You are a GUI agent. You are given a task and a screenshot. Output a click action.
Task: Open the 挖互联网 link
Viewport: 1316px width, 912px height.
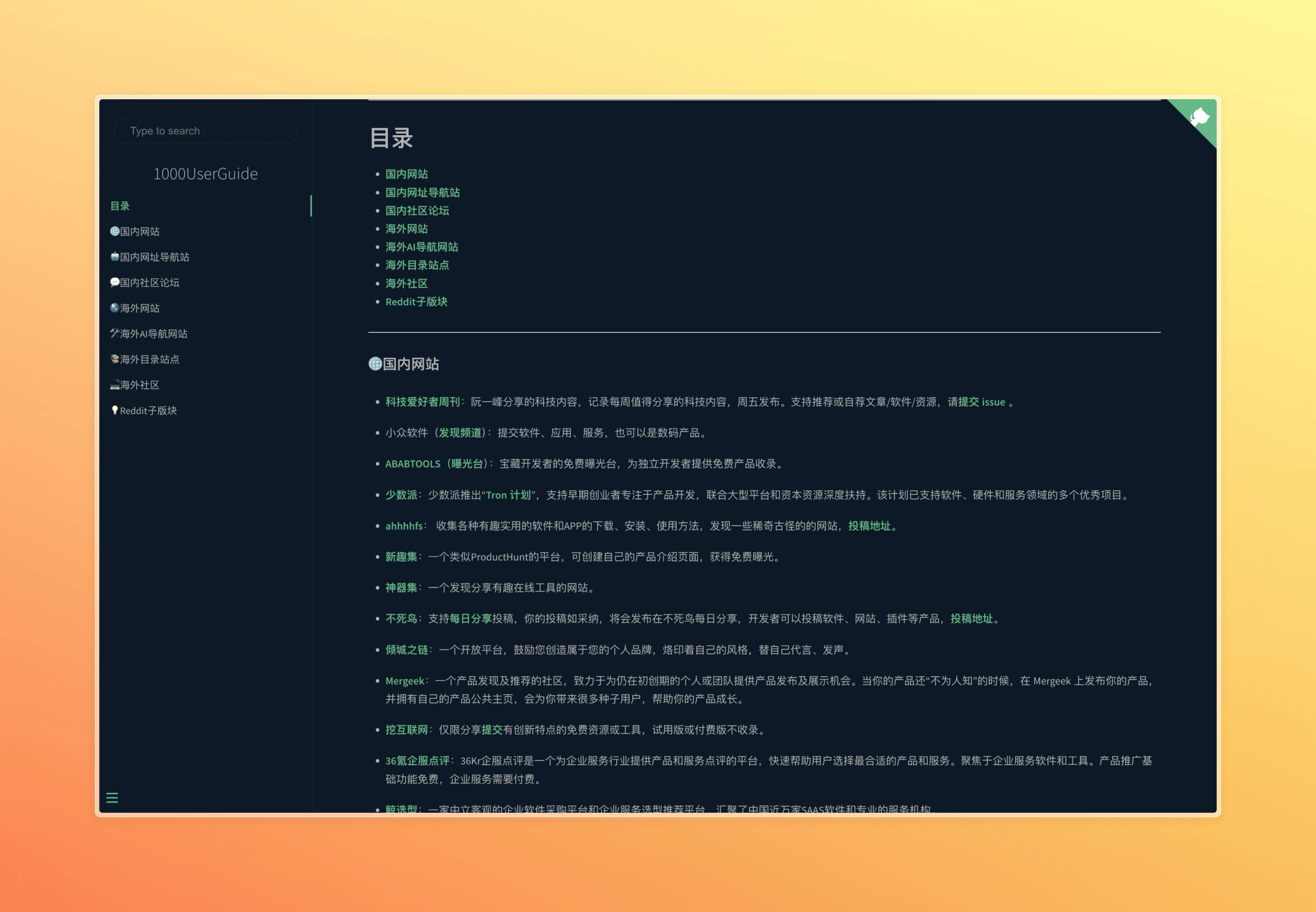[407, 730]
